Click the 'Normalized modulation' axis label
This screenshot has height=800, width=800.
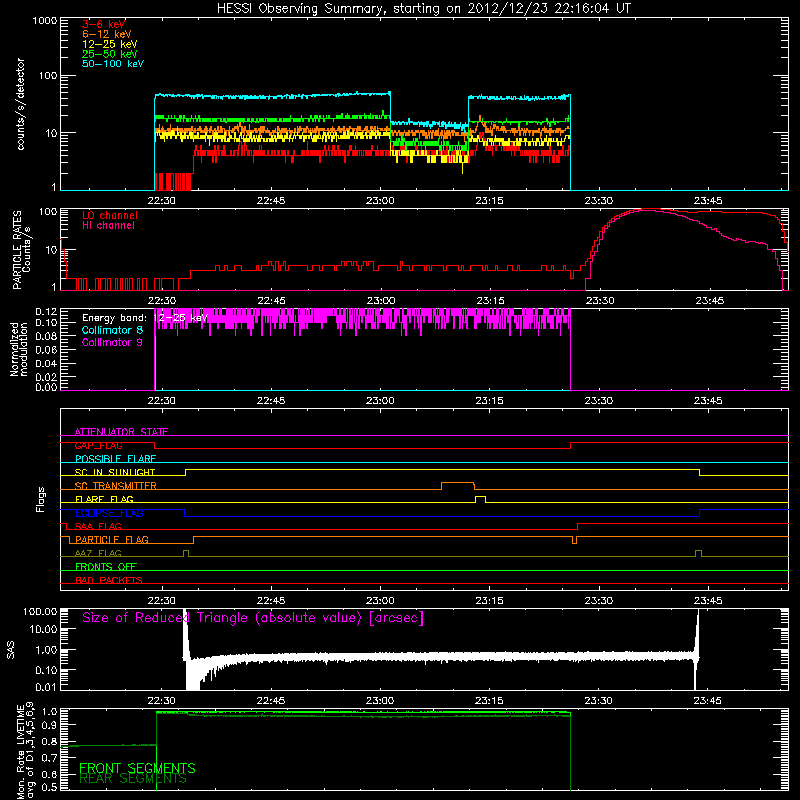pyautogui.click(x=18, y=349)
